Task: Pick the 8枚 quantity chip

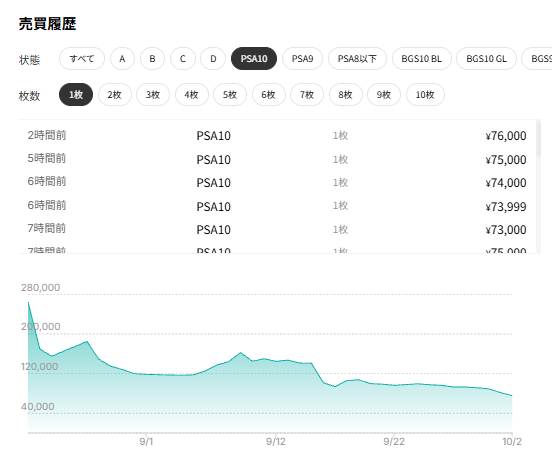Action: tap(345, 95)
